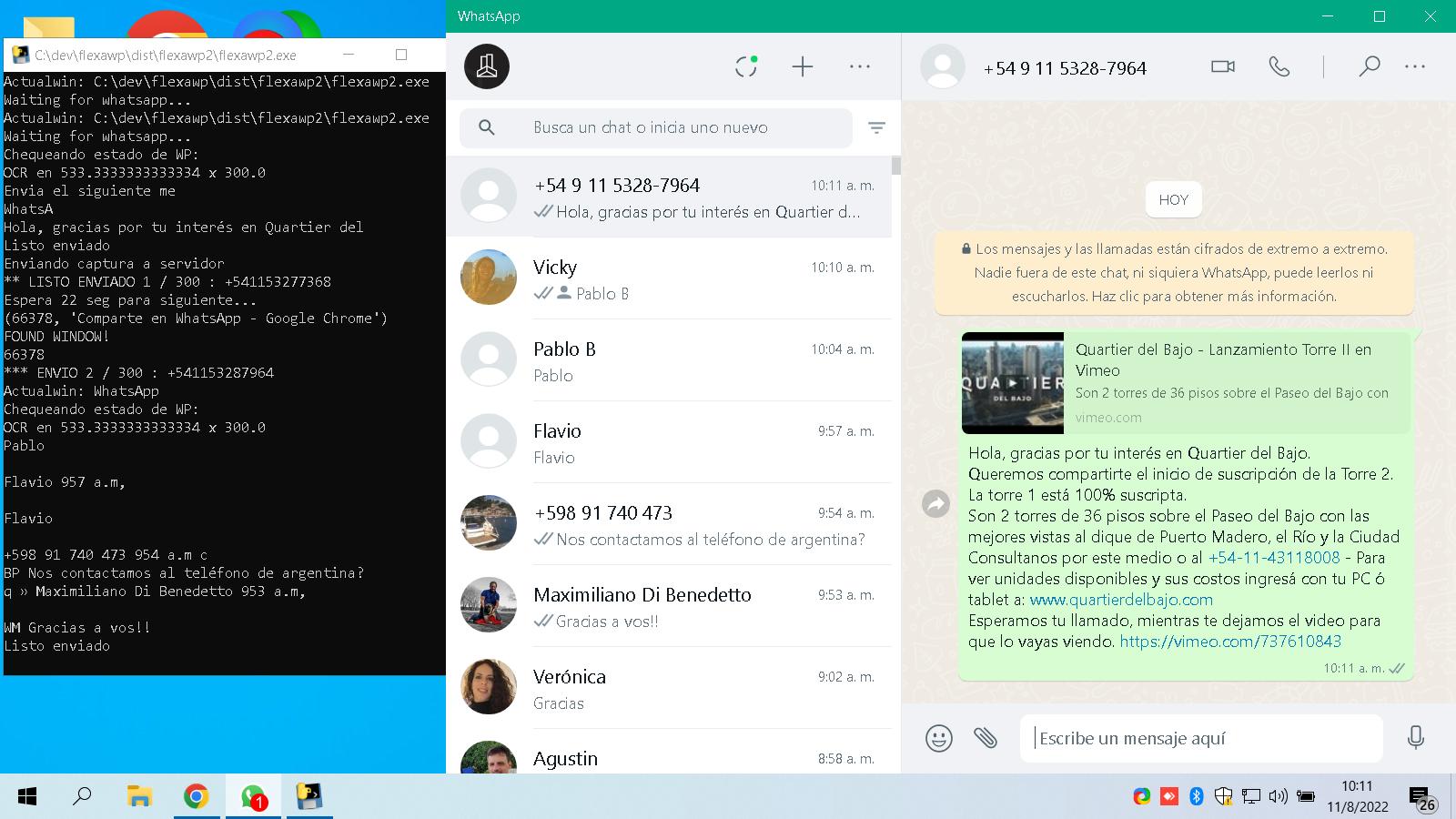This screenshot has height=819, width=1456.
Task: Open the Pablo B chat
Action: (669, 360)
